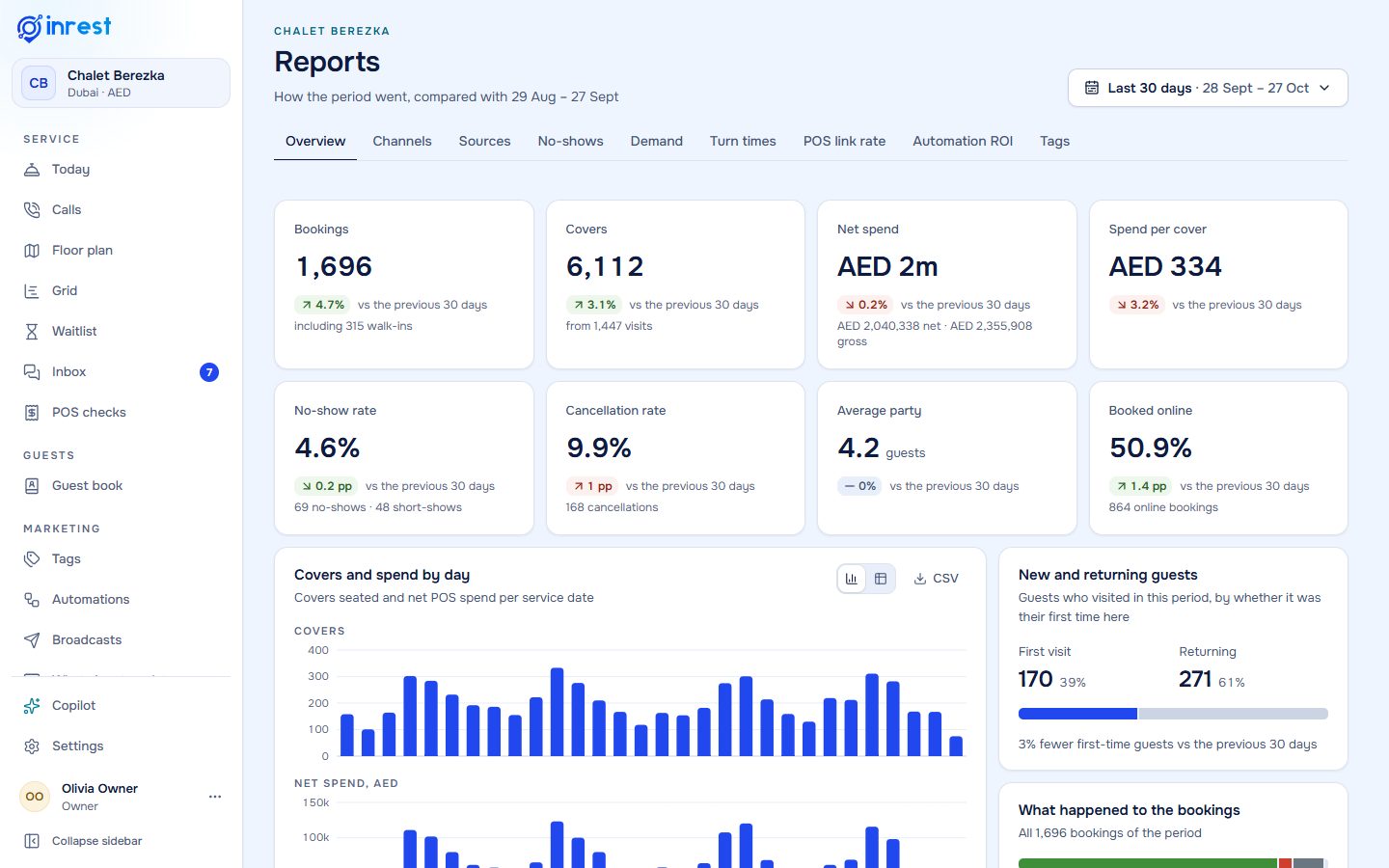Click the tallest covers chart bar
The height and width of the screenshot is (868, 1389).
pyautogui.click(x=557, y=712)
